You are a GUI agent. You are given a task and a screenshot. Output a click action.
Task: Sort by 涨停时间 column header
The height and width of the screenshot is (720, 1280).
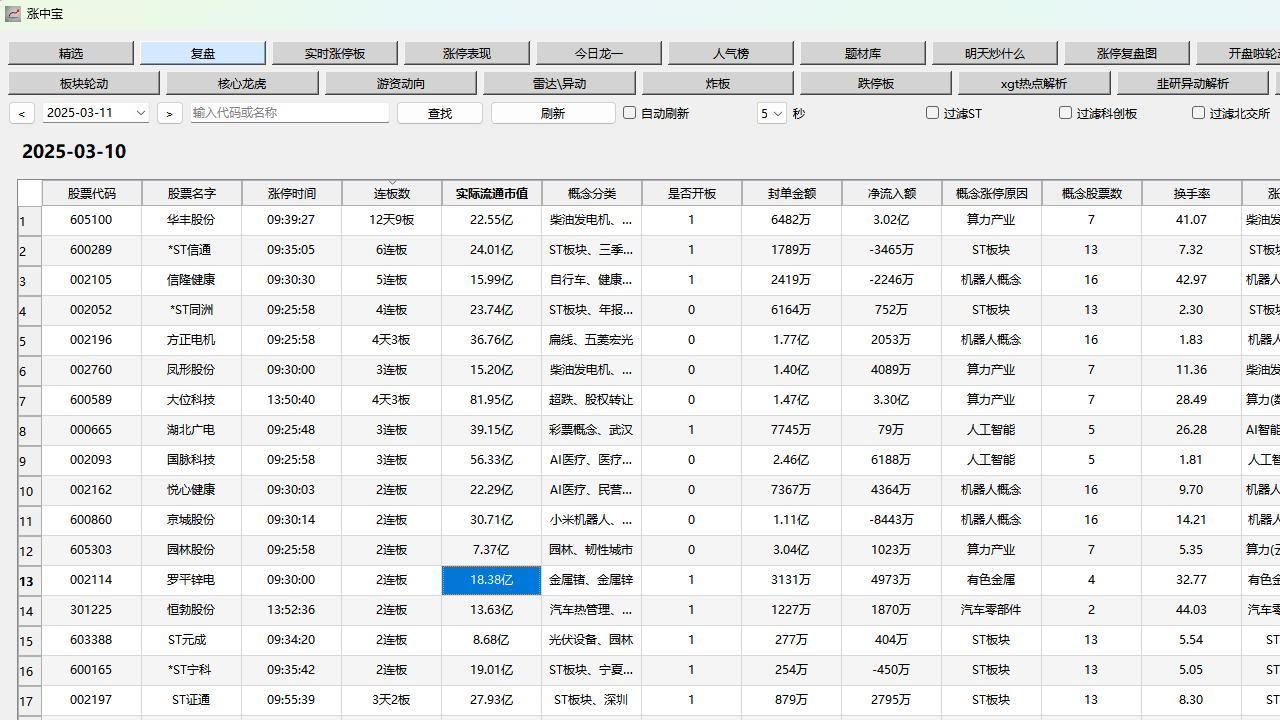tap(292, 193)
